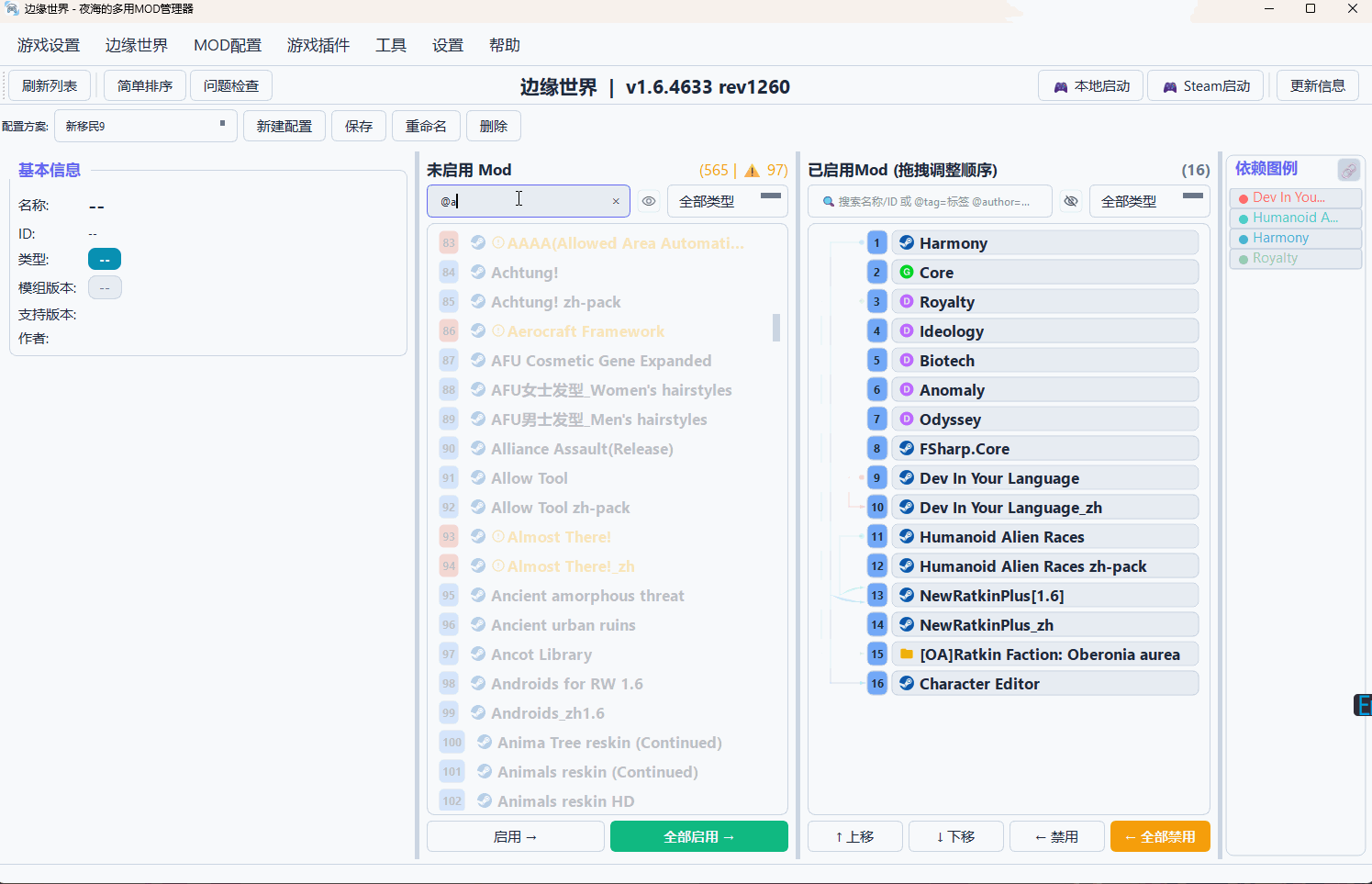
Task: Toggle the crossed eye icon in enabled mod panel
Action: coord(1071,200)
